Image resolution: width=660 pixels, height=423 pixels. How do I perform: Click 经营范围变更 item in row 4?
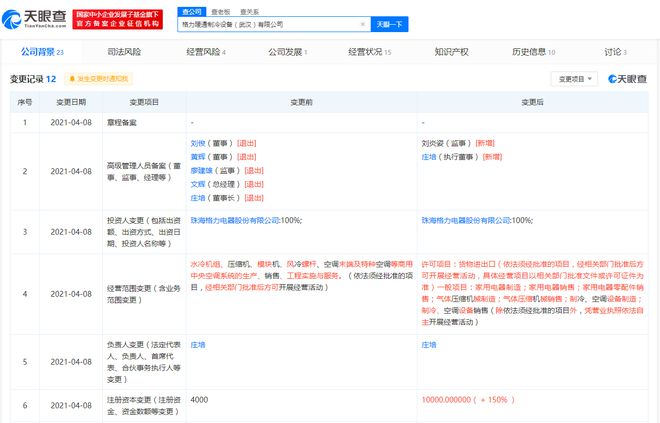144,294
